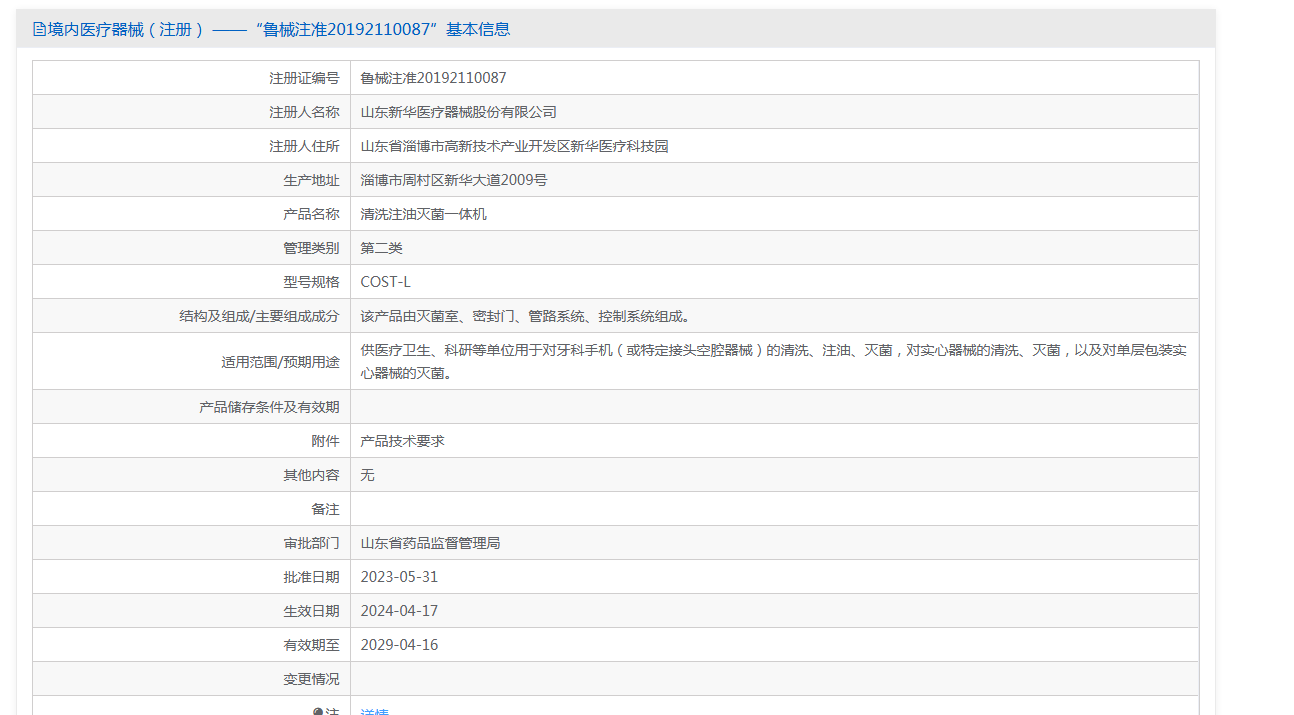Click the 产品名称 label cell
The image size is (1294, 715).
pos(191,214)
